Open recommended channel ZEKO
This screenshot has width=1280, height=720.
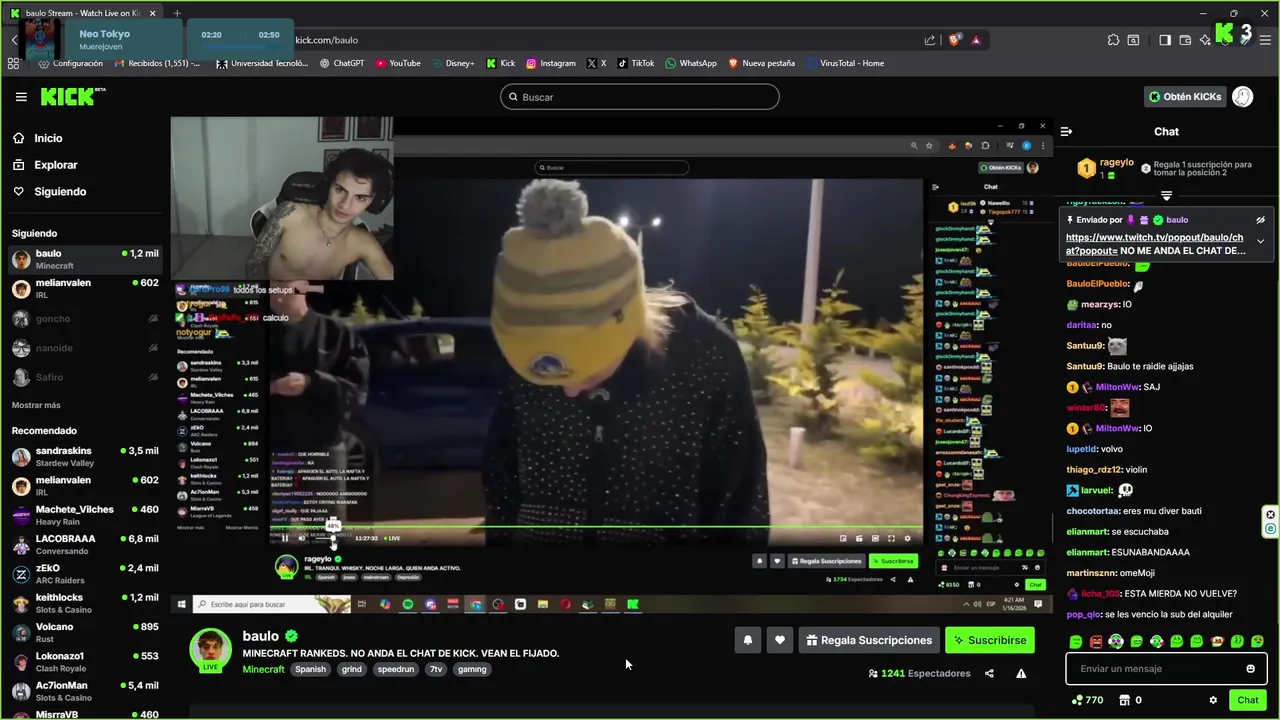(85, 574)
